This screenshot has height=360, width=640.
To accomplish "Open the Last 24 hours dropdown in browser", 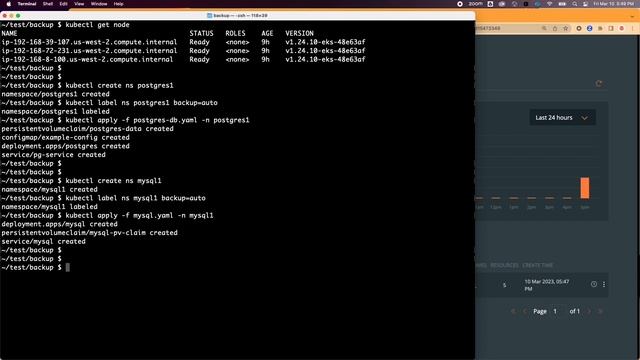I will (x=562, y=118).
